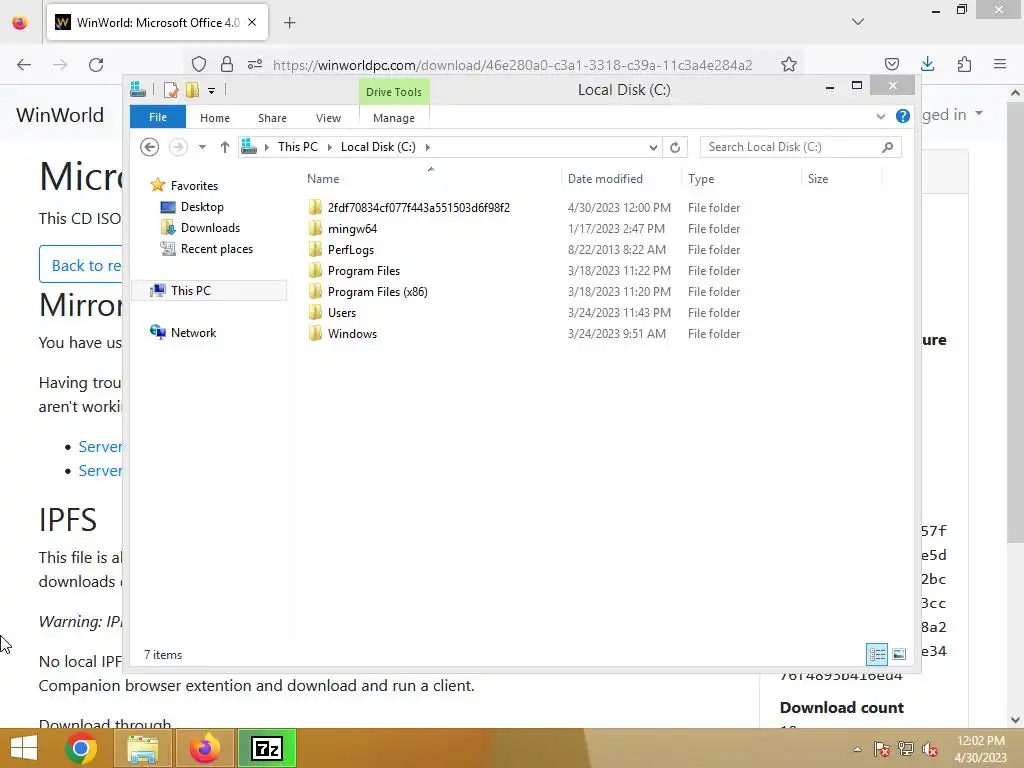Select Favorites in the navigation pane
The image size is (1024, 768).
point(194,185)
